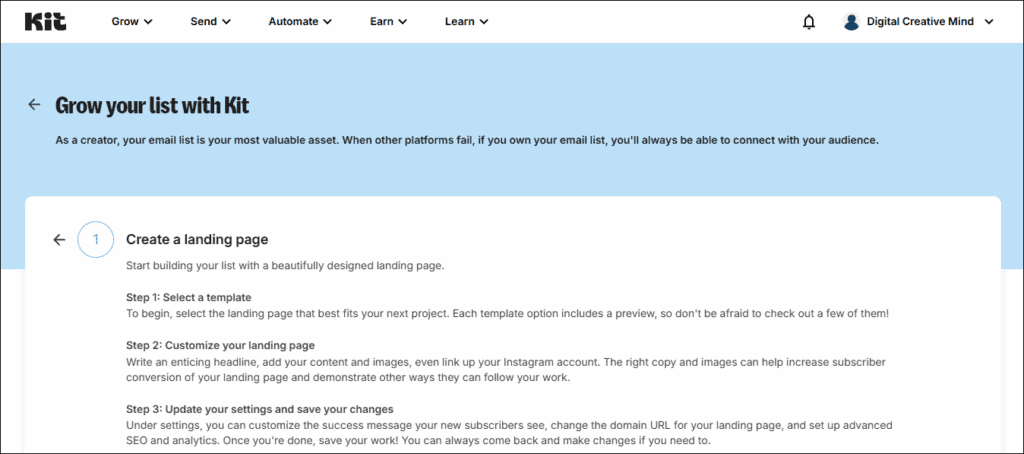Click the Kit logo
This screenshot has width=1024, height=454.
coord(45,22)
